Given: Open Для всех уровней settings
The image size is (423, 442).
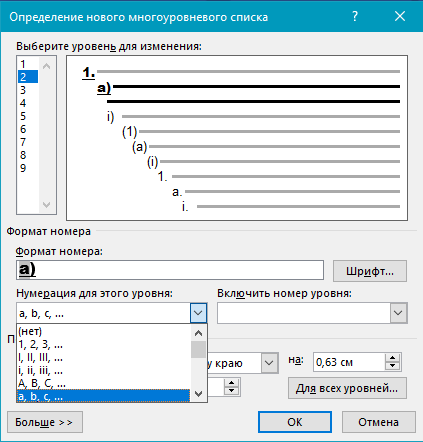Looking at the screenshot, I should pos(347,388).
